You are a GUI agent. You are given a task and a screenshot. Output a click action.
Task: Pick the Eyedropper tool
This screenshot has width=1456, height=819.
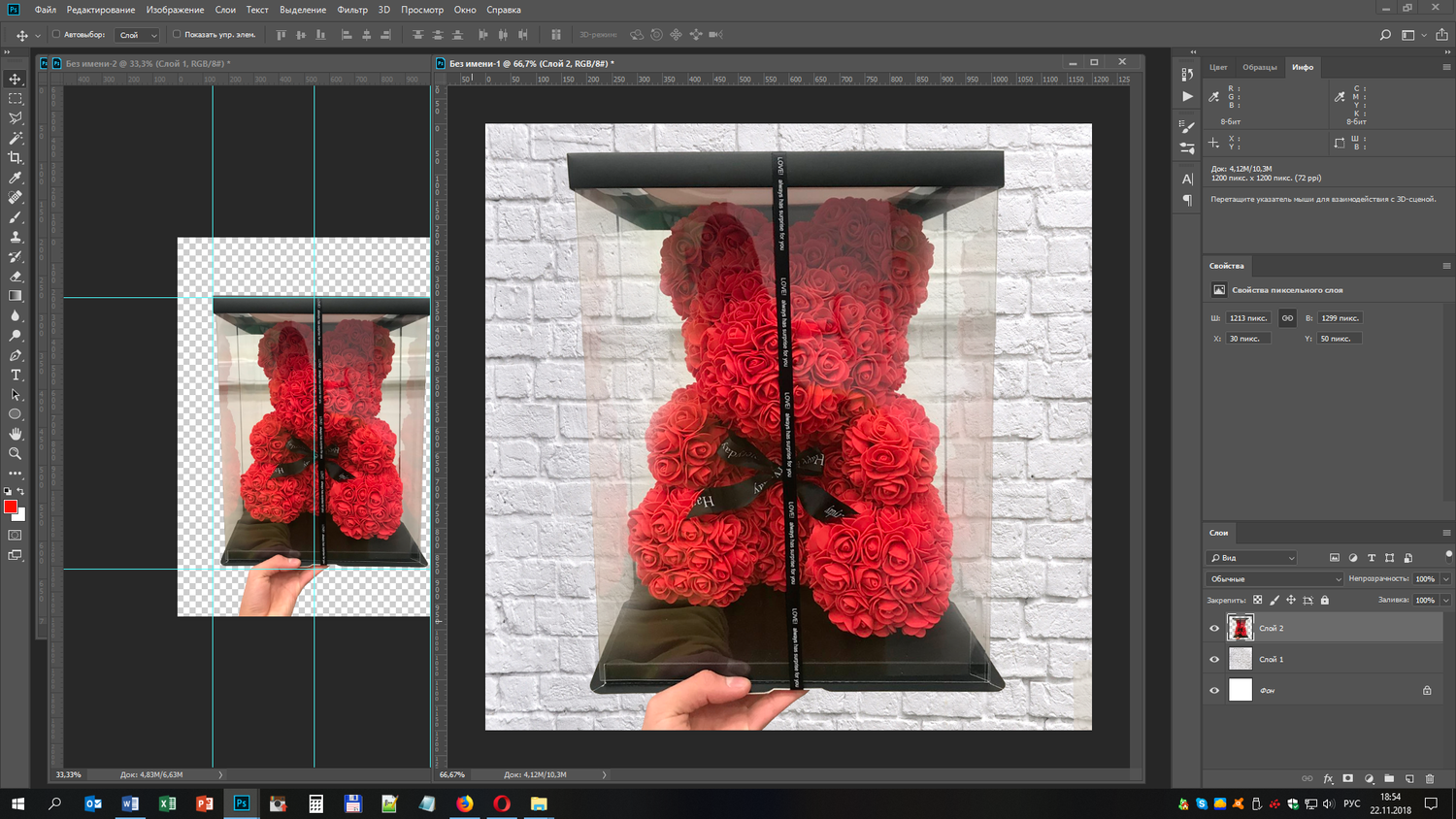16,178
